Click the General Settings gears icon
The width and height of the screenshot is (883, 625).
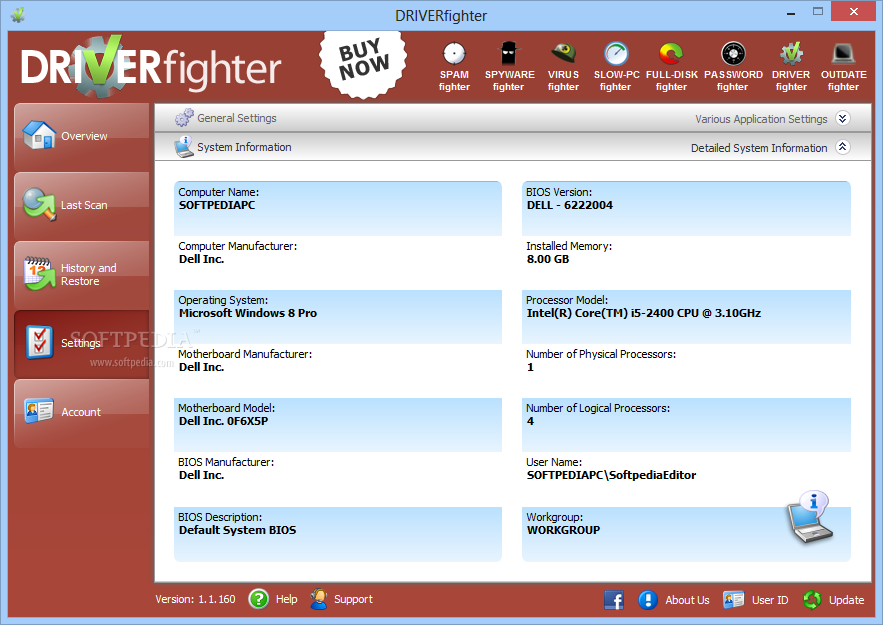pyautogui.click(x=184, y=118)
